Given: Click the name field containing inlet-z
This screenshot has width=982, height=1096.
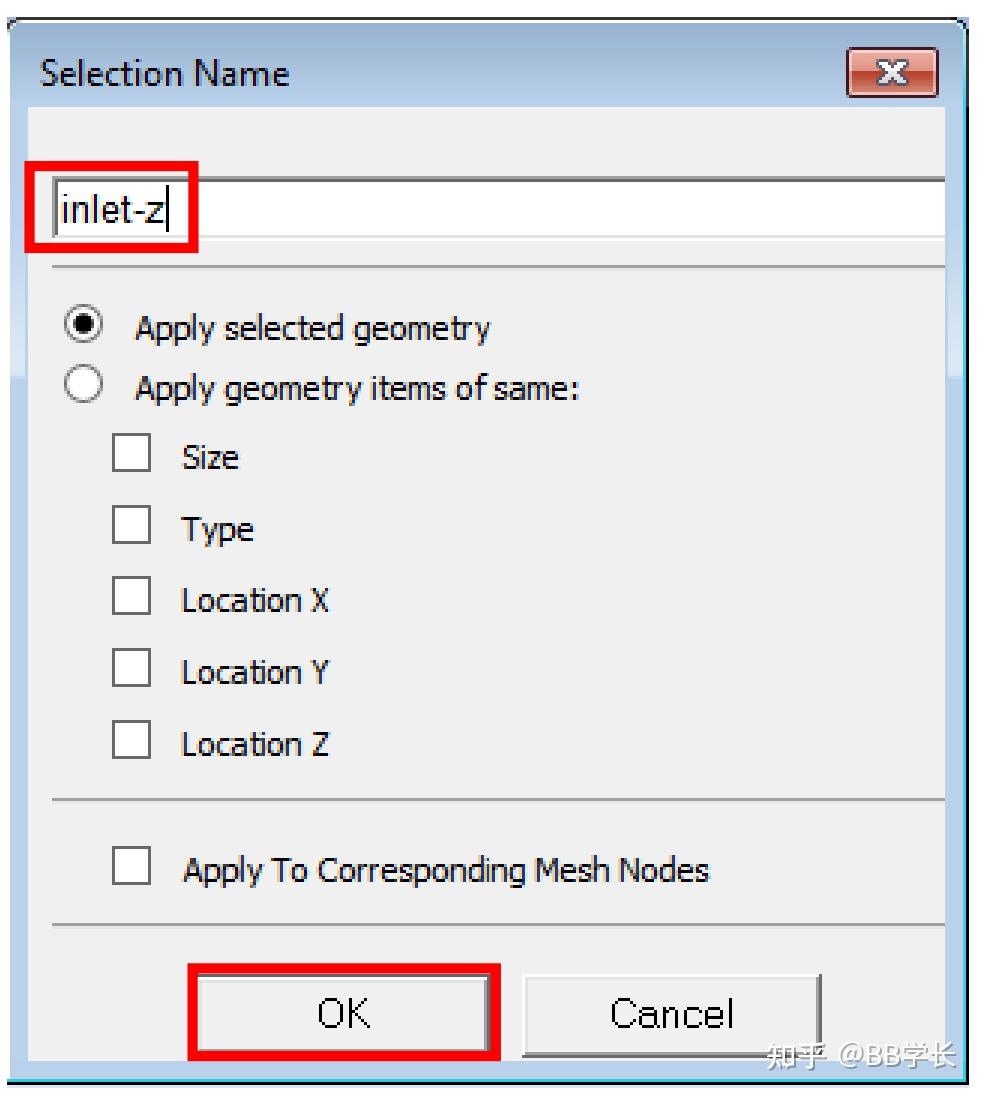Looking at the screenshot, I should pyautogui.click(x=500, y=209).
